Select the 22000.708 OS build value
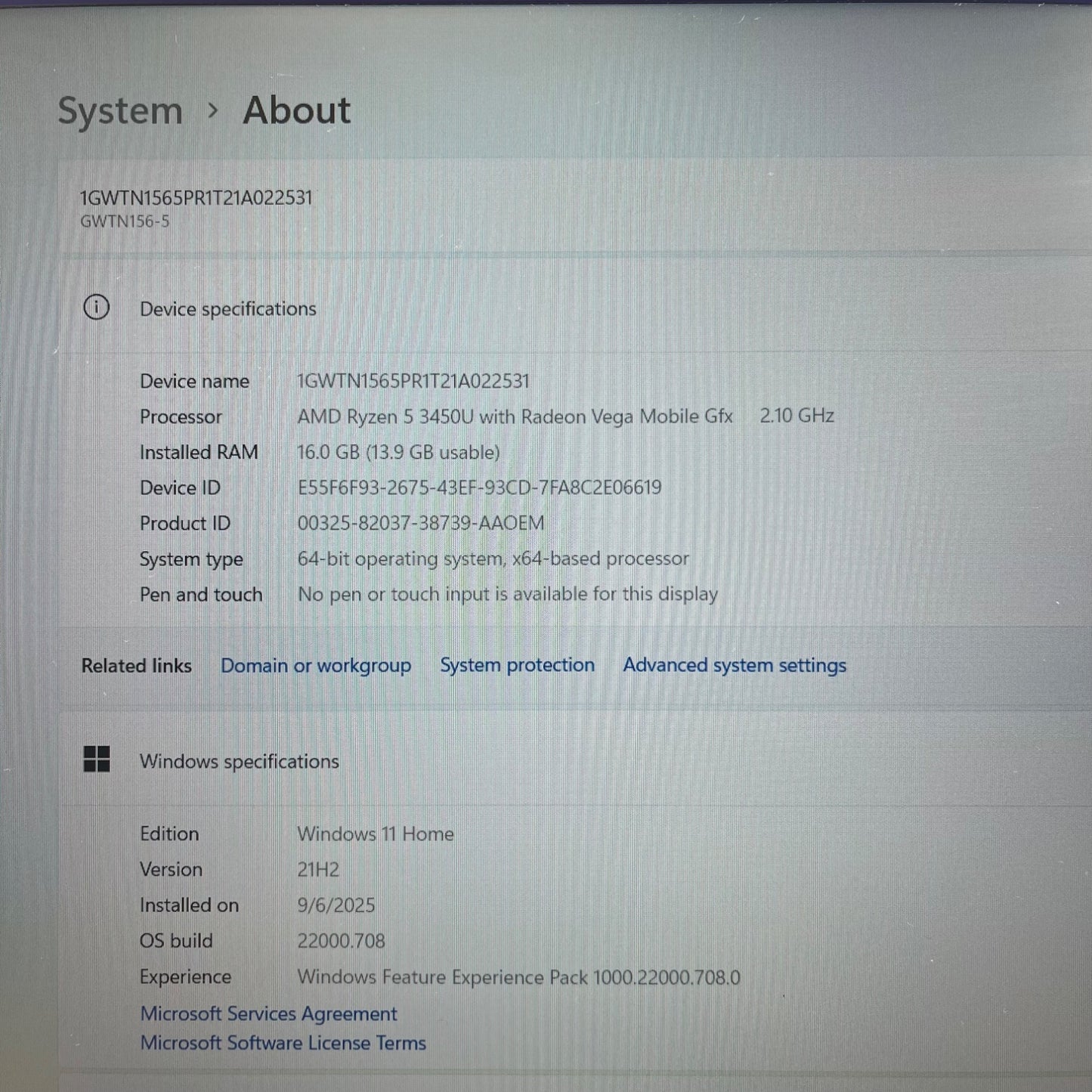Image resolution: width=1092 pixels, height=1092 pixels. coord(341,941)
